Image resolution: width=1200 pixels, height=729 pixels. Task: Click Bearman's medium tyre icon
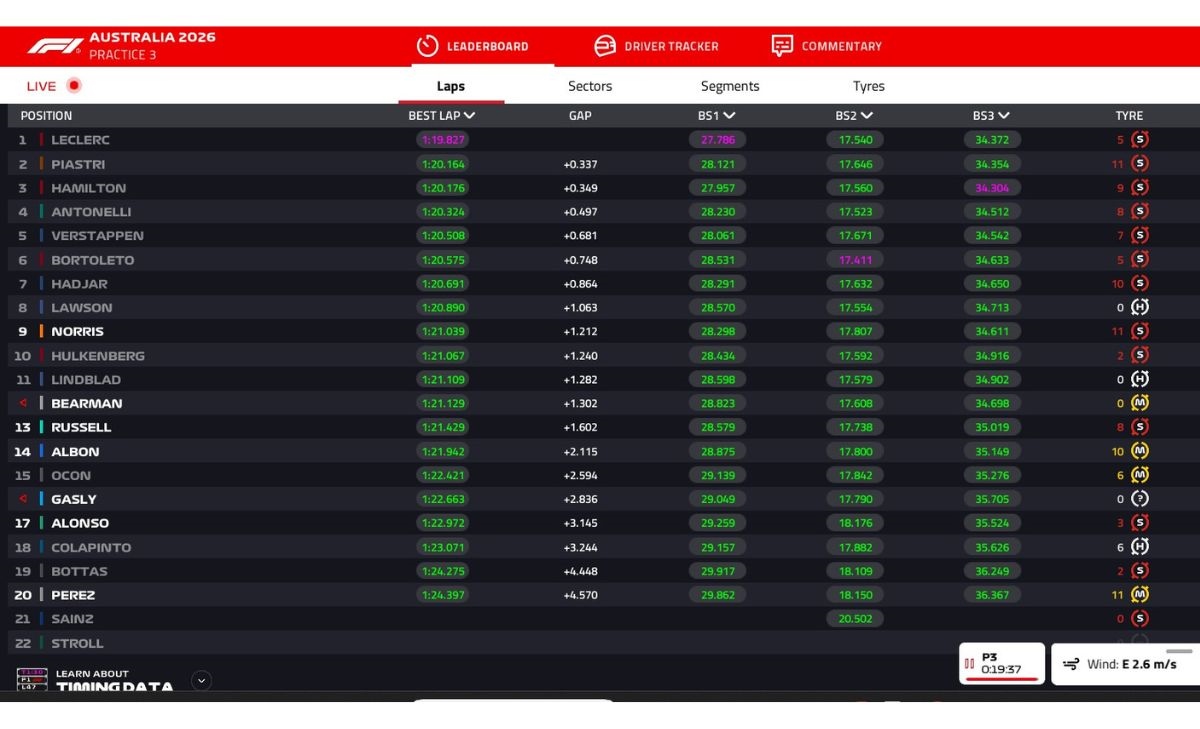tap(1138, 403)
